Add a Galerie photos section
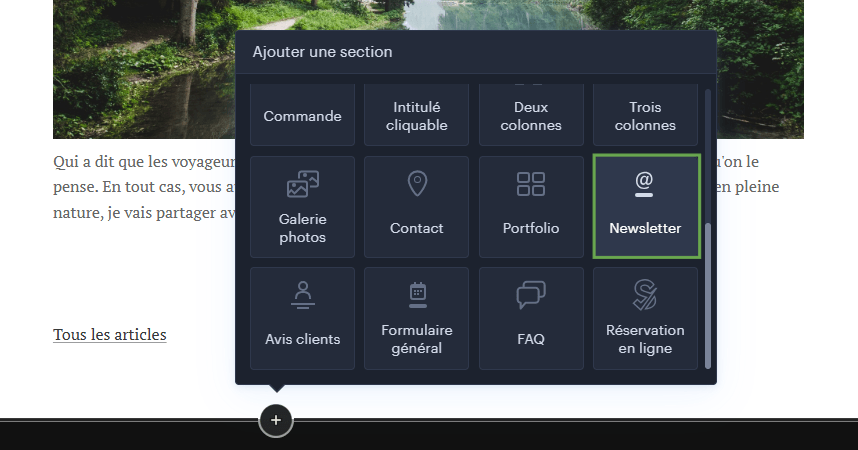This screenshot has width=858, height=450. pyautogui.click(x=303, y=207)
